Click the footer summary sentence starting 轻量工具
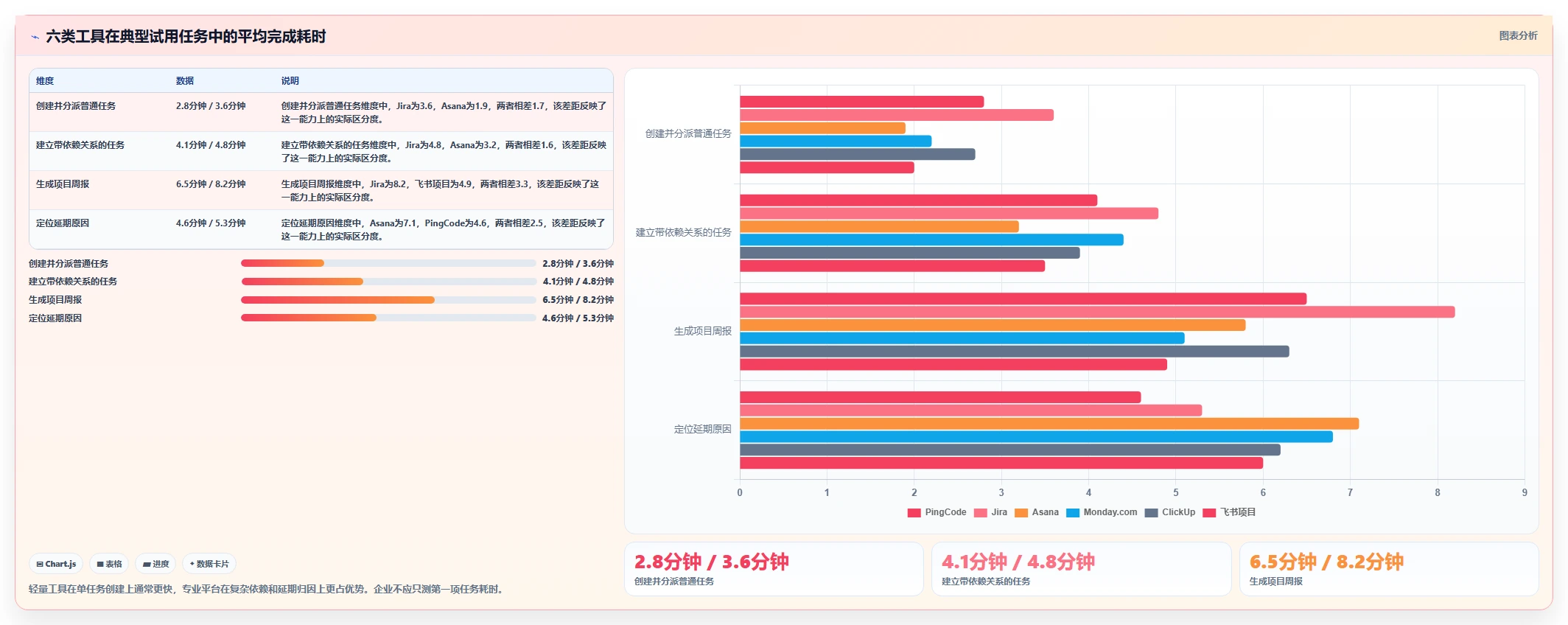Viewport: 1568px width, 625px height. tap(267, 589)
